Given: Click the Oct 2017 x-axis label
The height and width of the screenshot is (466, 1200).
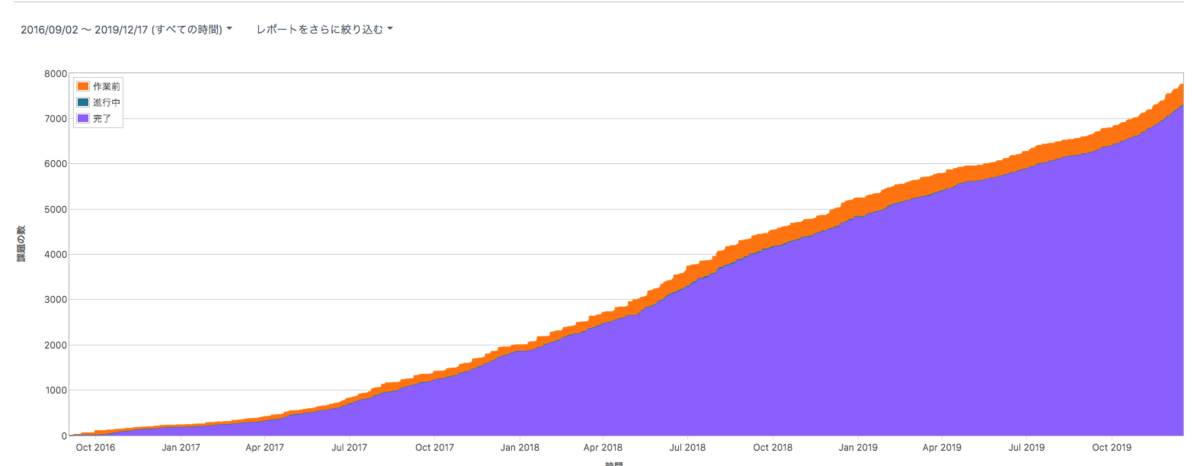Looking at the screenshot, I should (x=436, y=448).
